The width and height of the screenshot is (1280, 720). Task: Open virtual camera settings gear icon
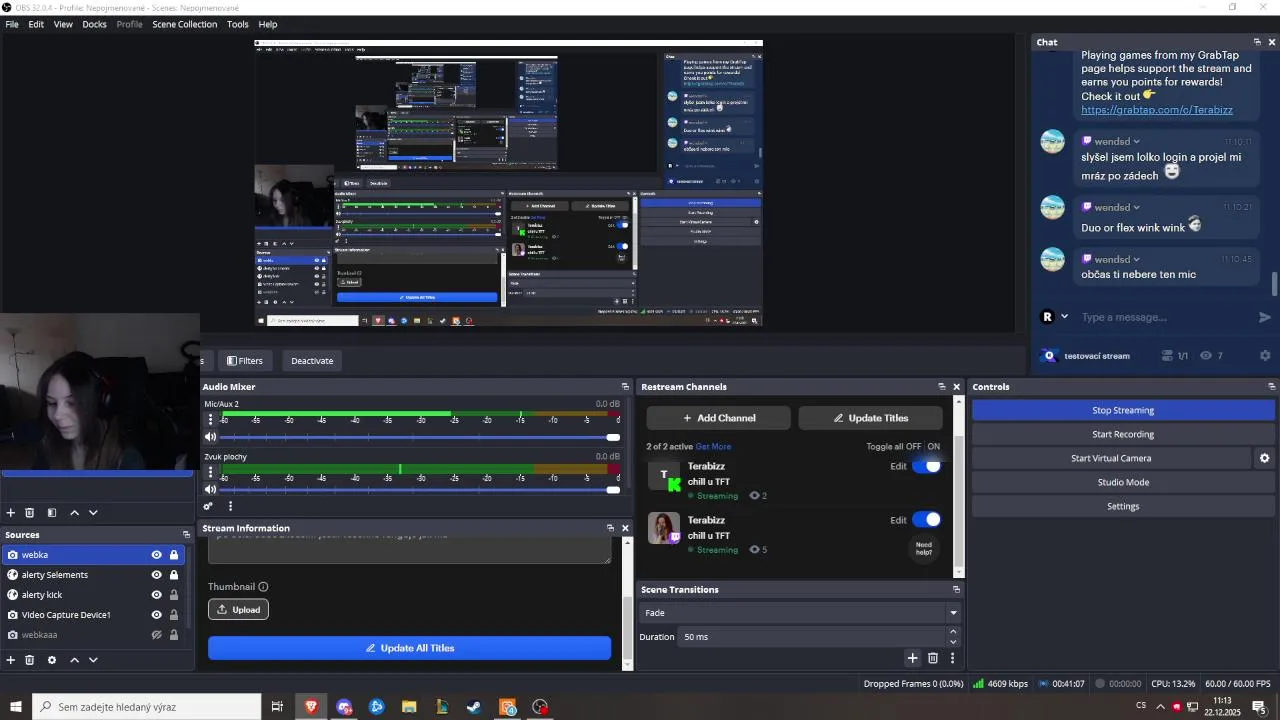[x=1264, y=458]
